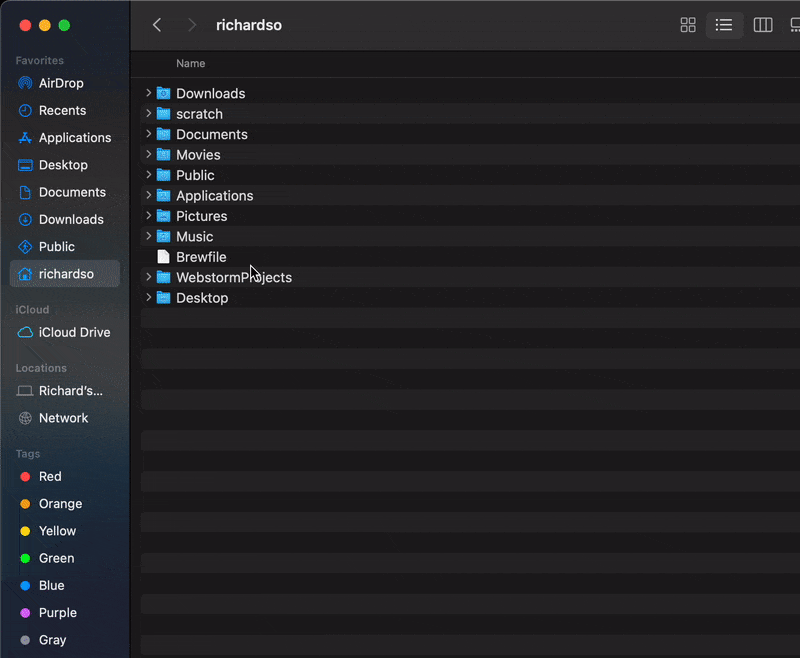800x658 pixels.
Task: Open Desktop in sidebar favorites
Action: [64, 165]
